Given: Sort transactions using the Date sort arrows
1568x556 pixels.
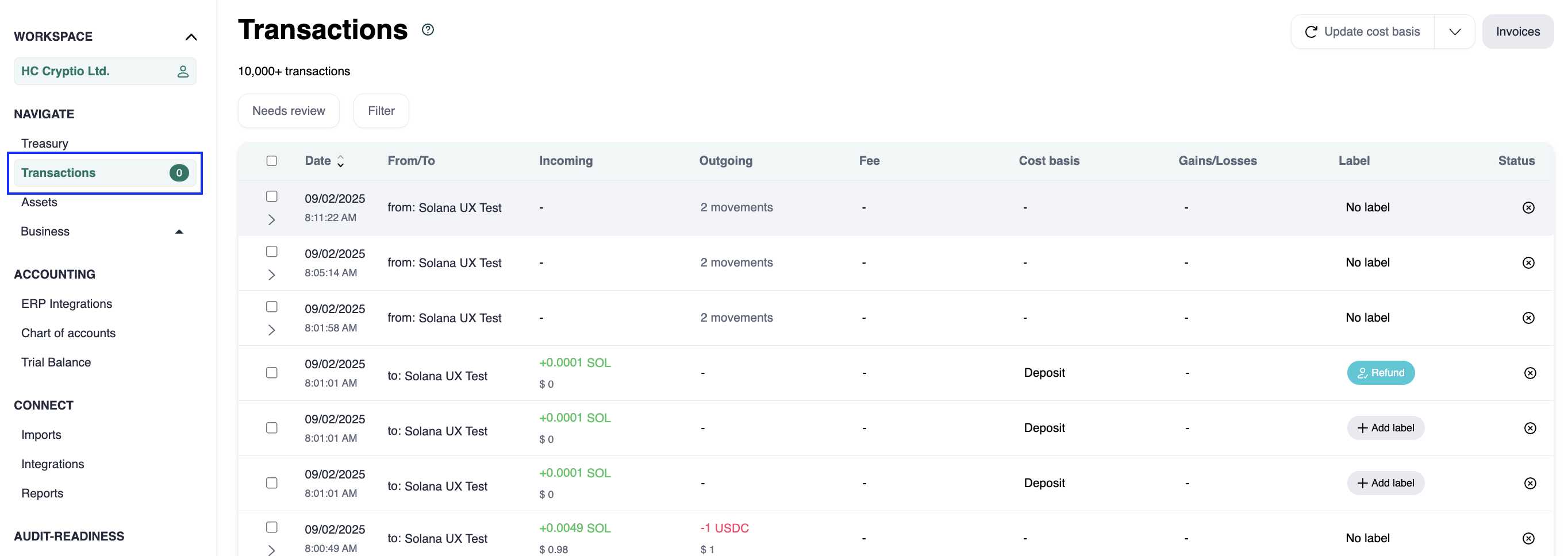Looking at the screenshot, I should [341, 161].
